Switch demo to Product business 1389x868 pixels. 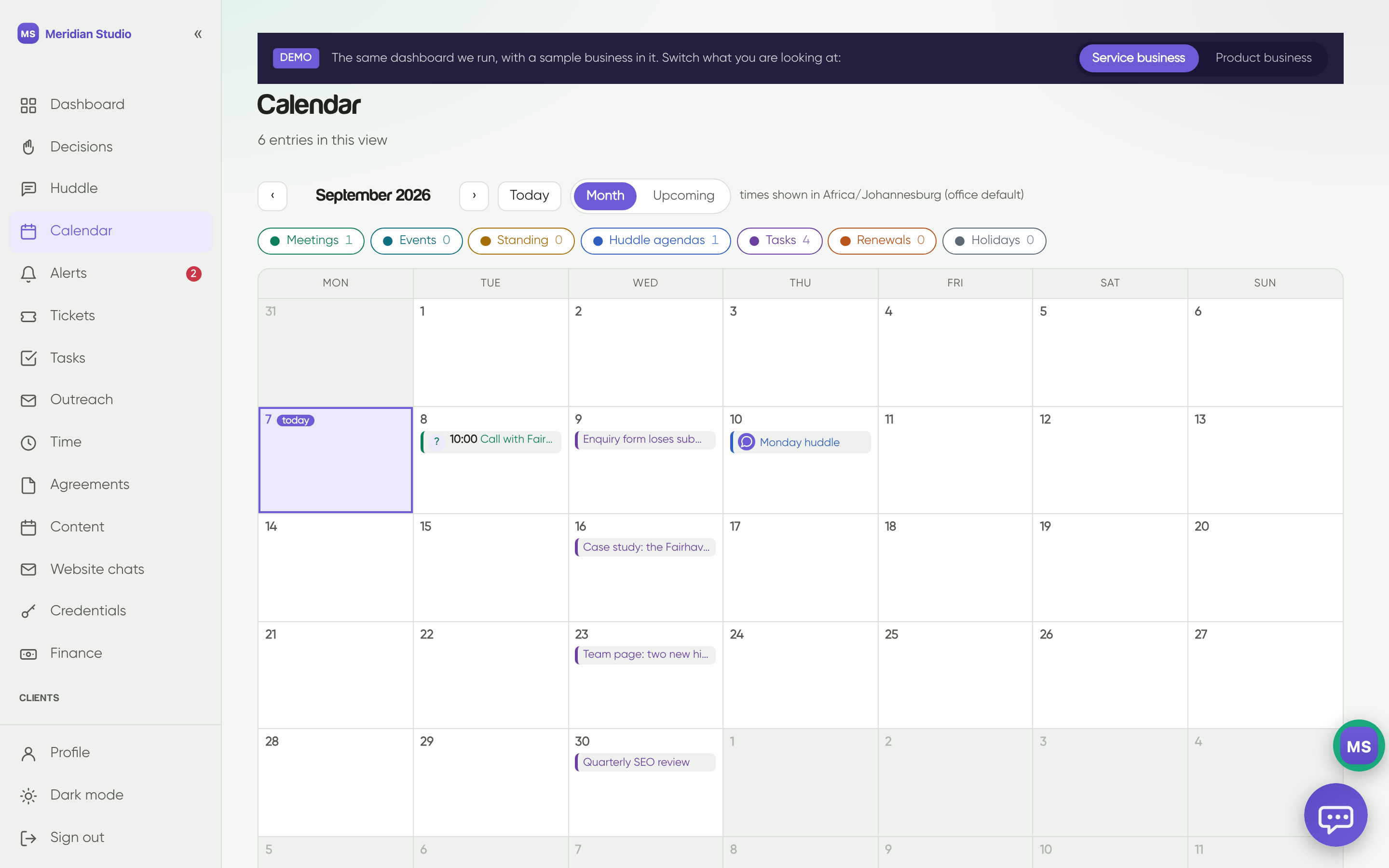1263,58
